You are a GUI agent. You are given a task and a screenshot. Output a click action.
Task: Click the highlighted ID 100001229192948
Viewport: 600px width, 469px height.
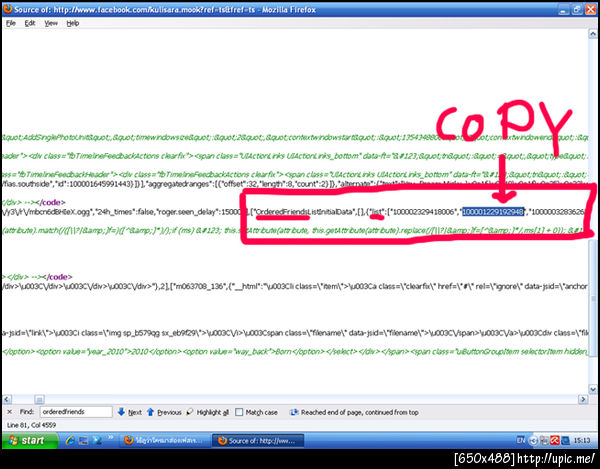(x=493, y=212)
